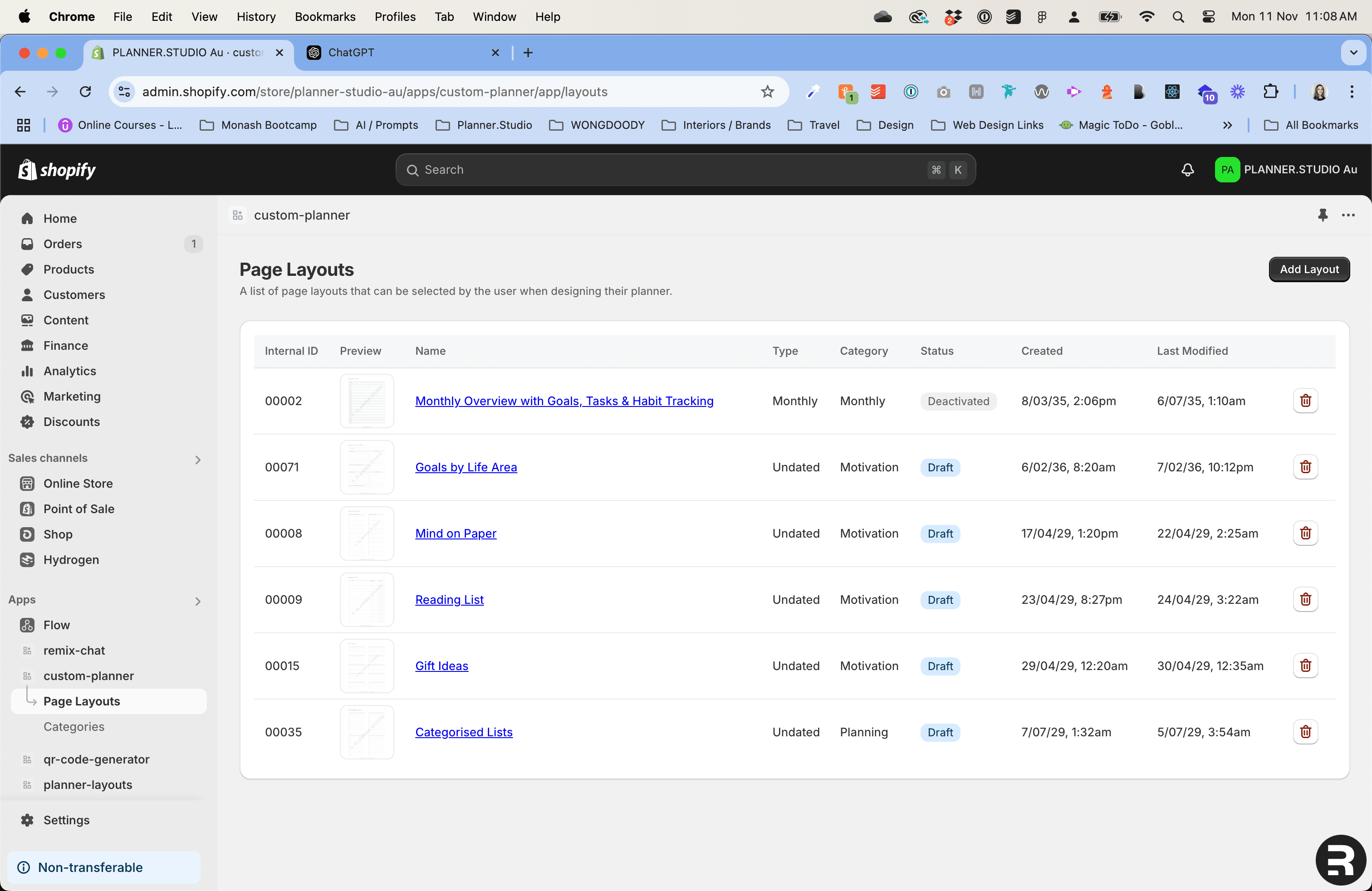Image resolution: width=1372 pixels, height=891 pixels.
Task: Show hidden bookmarks overflow chevron
Action: click(1227, 125)
